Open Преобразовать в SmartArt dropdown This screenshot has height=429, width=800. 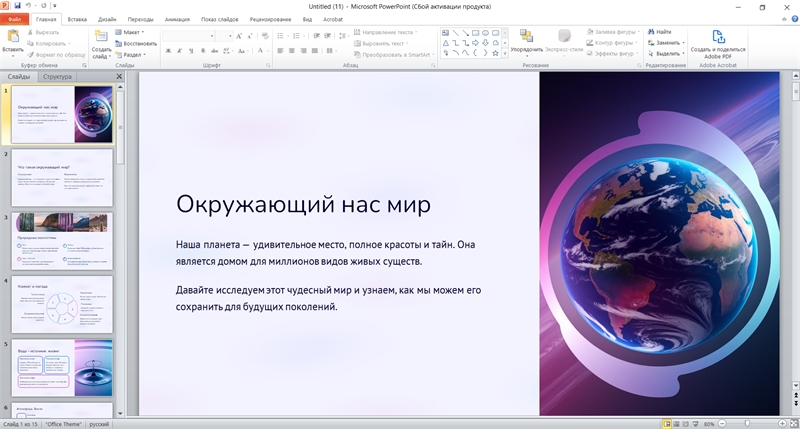point(394,55)
